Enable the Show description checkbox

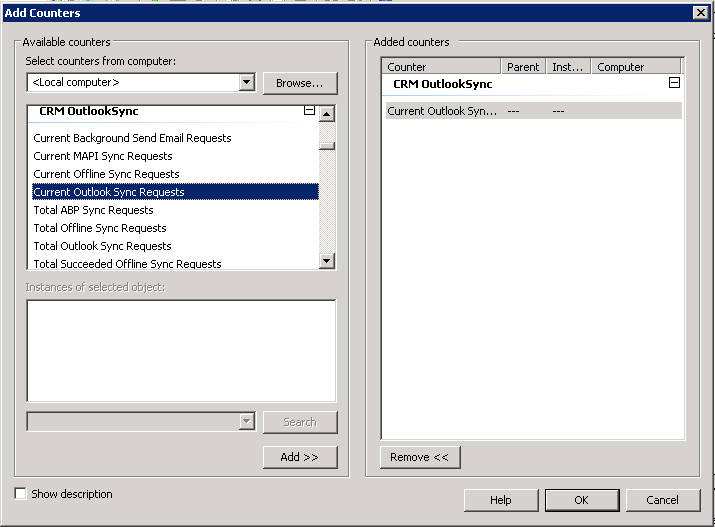21,494
